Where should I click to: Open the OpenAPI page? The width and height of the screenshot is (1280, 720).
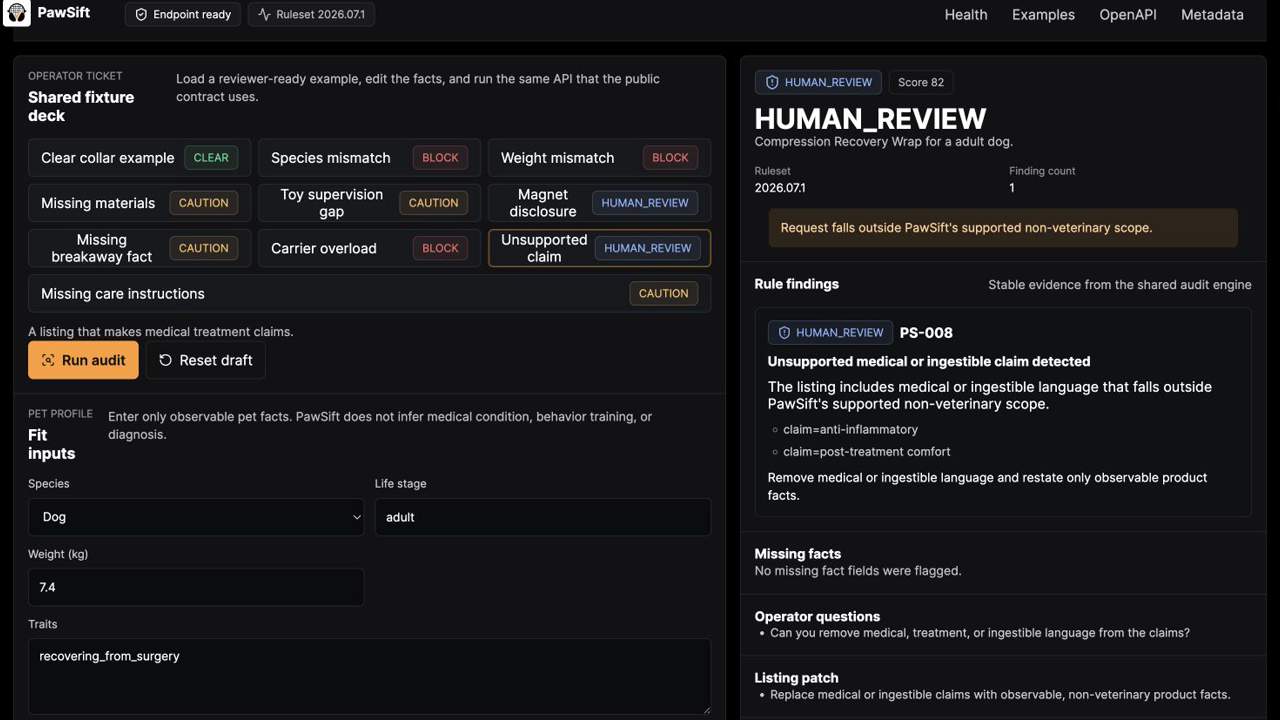tap(1128, 15)
